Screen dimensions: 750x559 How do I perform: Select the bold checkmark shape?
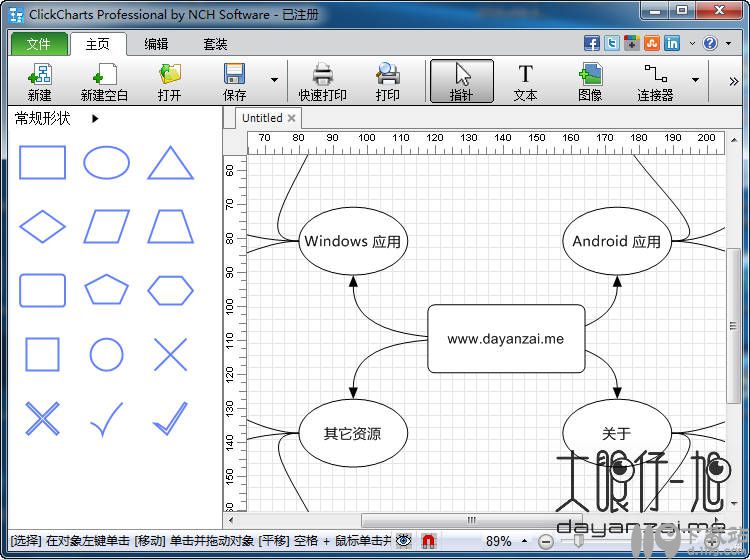[170, 418]
